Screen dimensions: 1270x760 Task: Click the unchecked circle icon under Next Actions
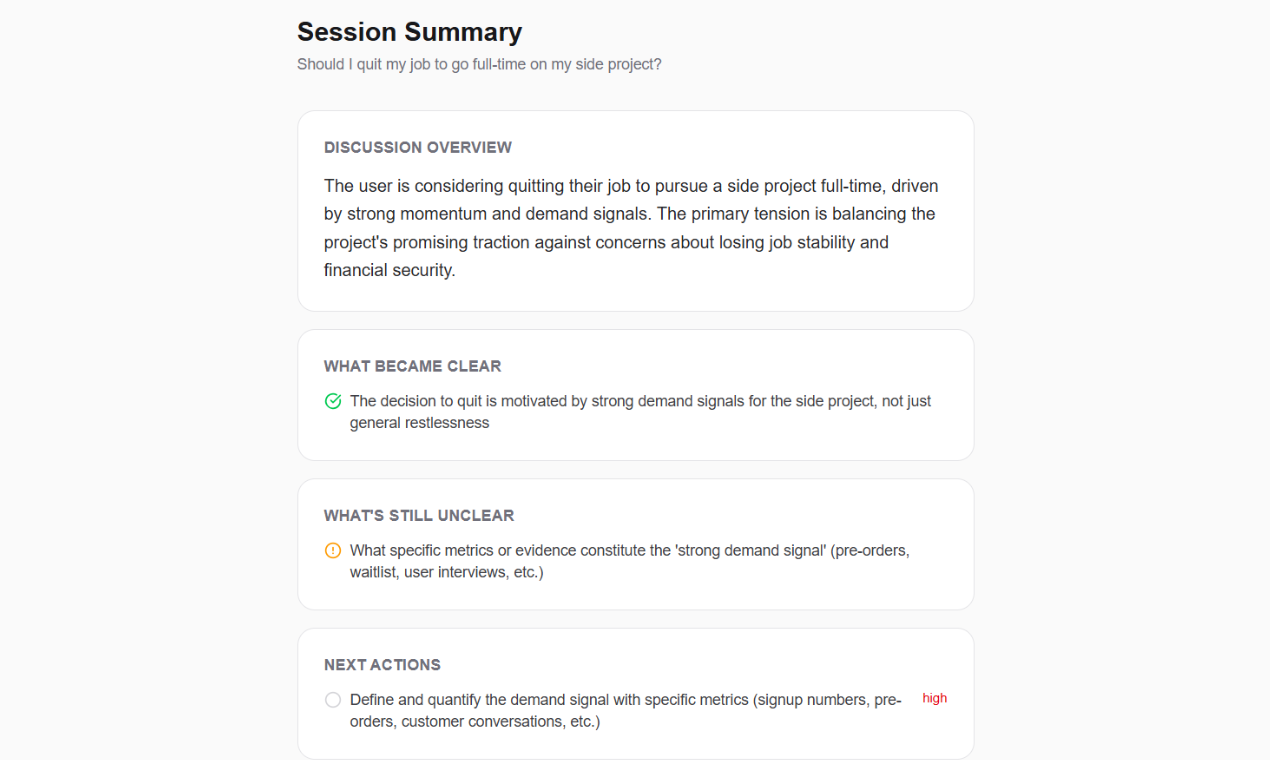click(332, 699)
